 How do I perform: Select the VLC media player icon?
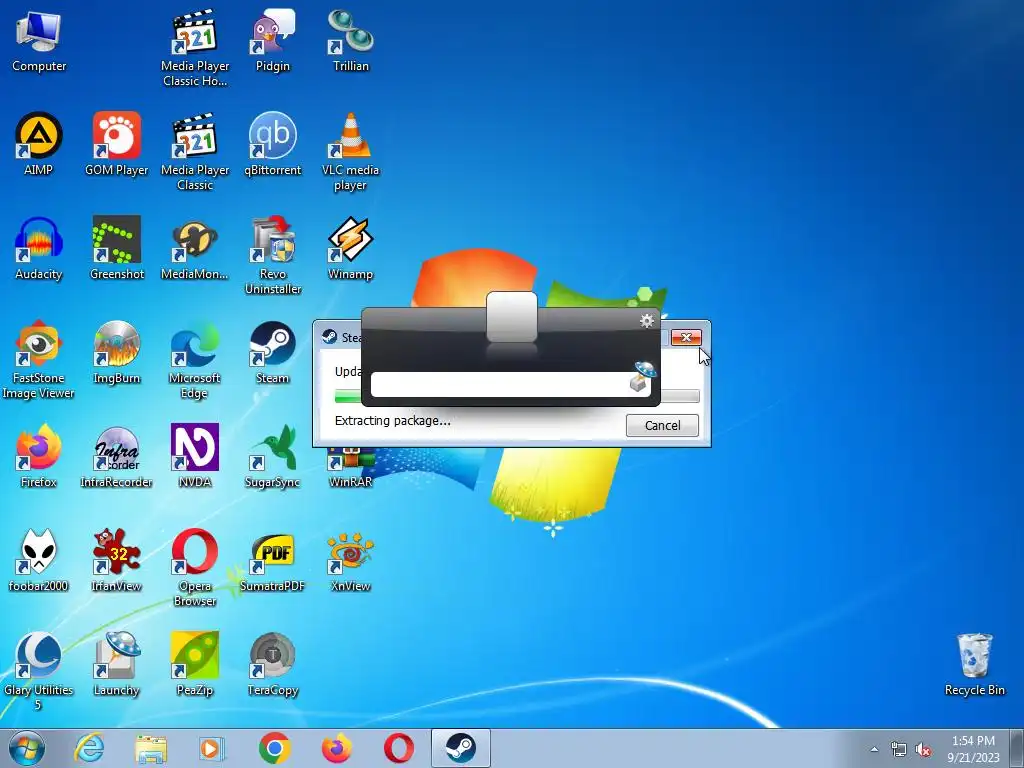pyautogui.click(x=351, y=152)
